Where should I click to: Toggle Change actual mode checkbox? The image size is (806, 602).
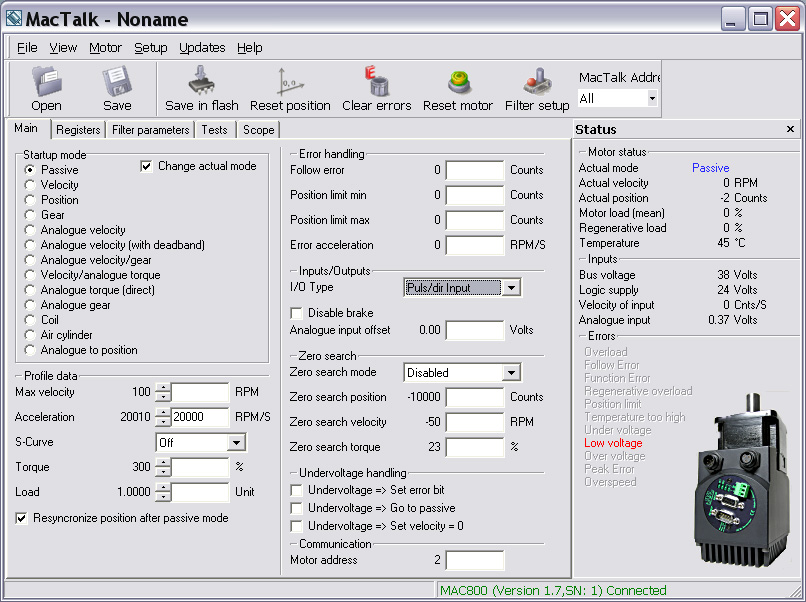pos(146,166)
